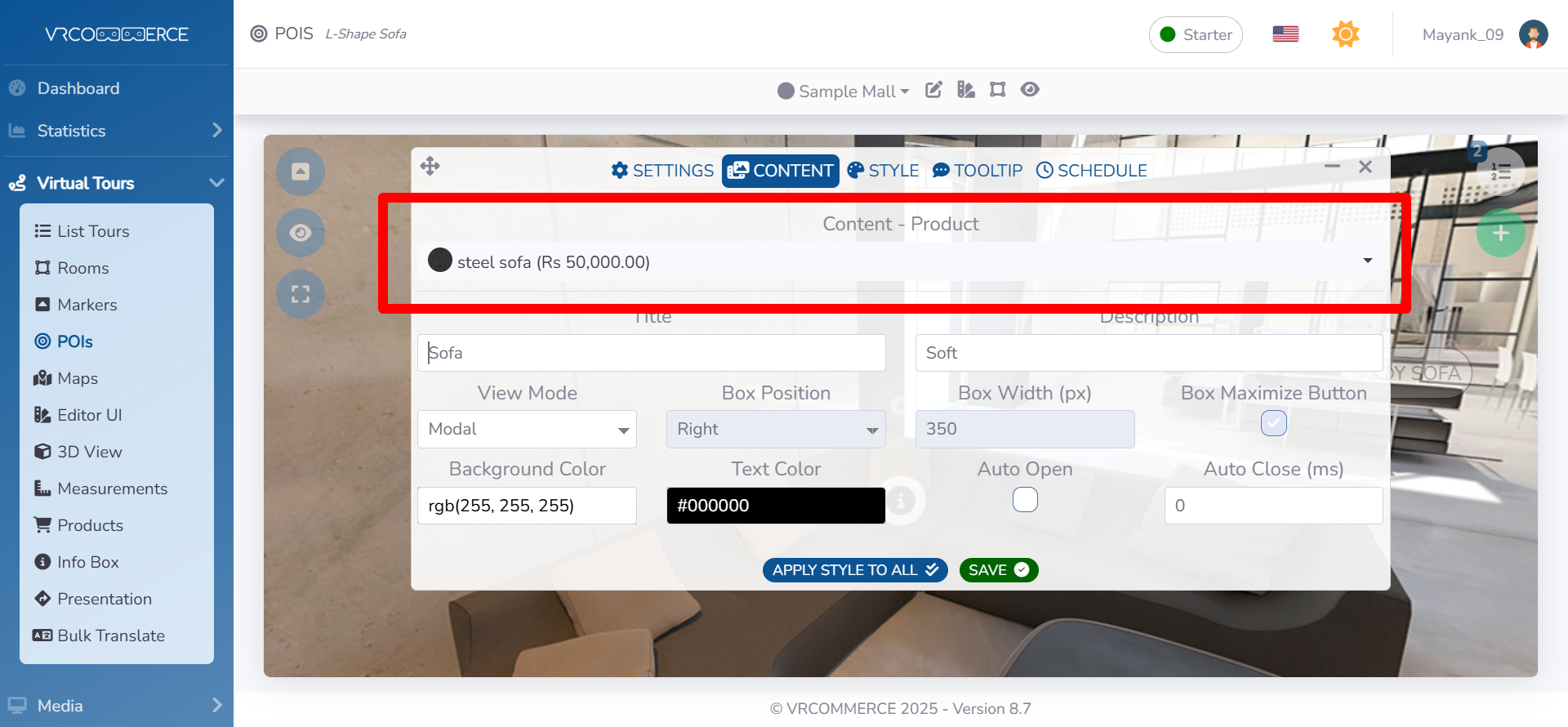Click the preview eye icon in the toolbar
1568x727 pixels.
(1030, 90)
